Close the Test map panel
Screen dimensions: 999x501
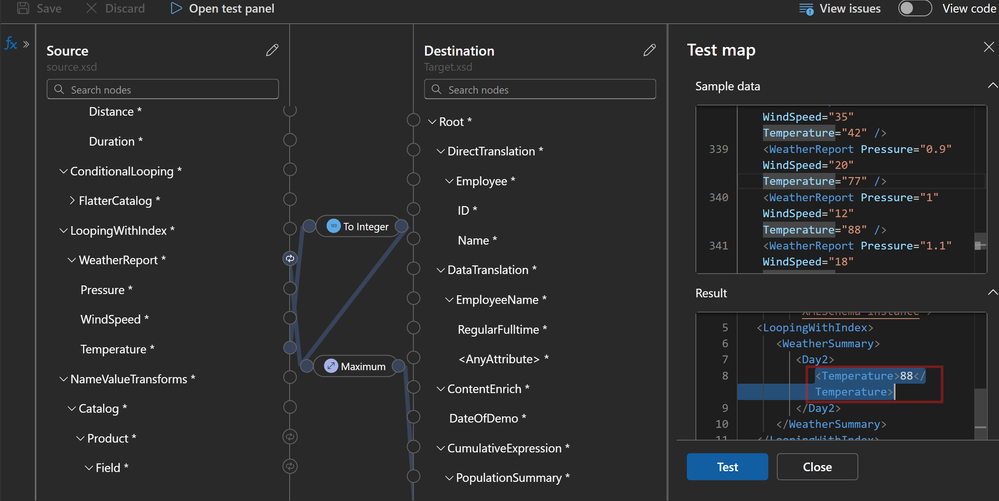pyautogui.click(x=988, y=47)
